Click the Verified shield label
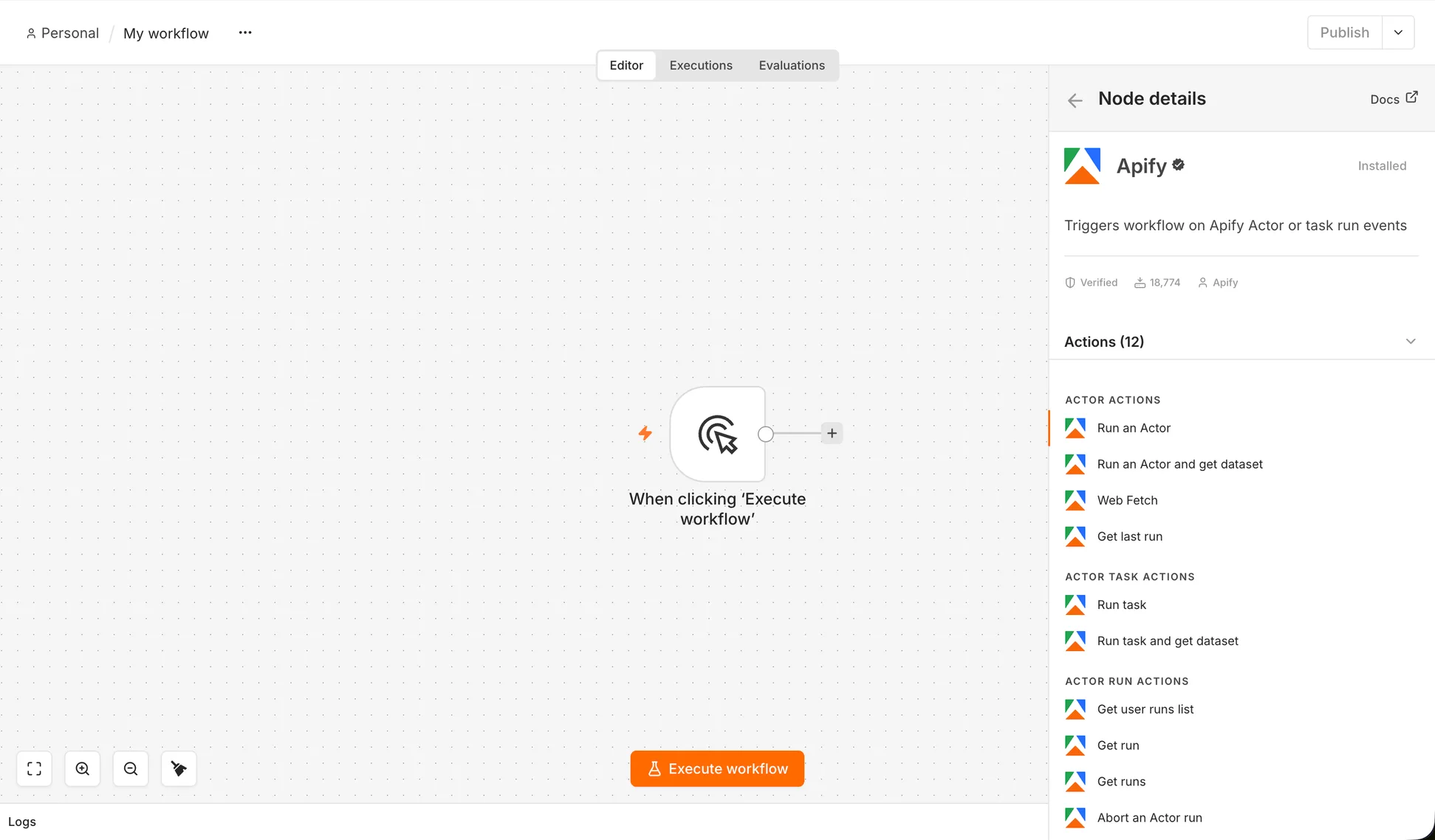This screenshot has width=1435, height=840. [1091, 283]
